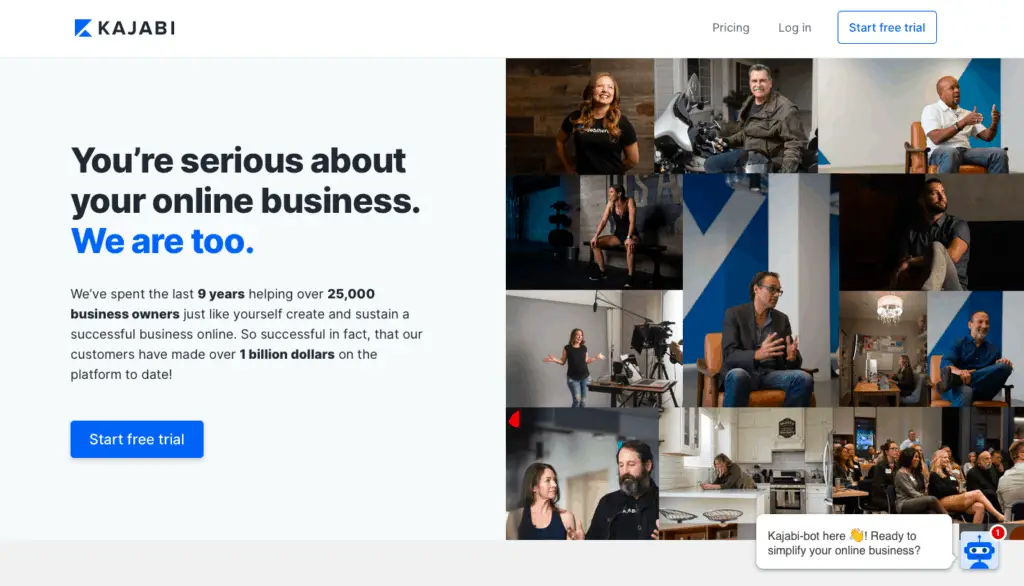
Task: Open the Kajabi-bot chat message bubble
Action: point(854,542)
